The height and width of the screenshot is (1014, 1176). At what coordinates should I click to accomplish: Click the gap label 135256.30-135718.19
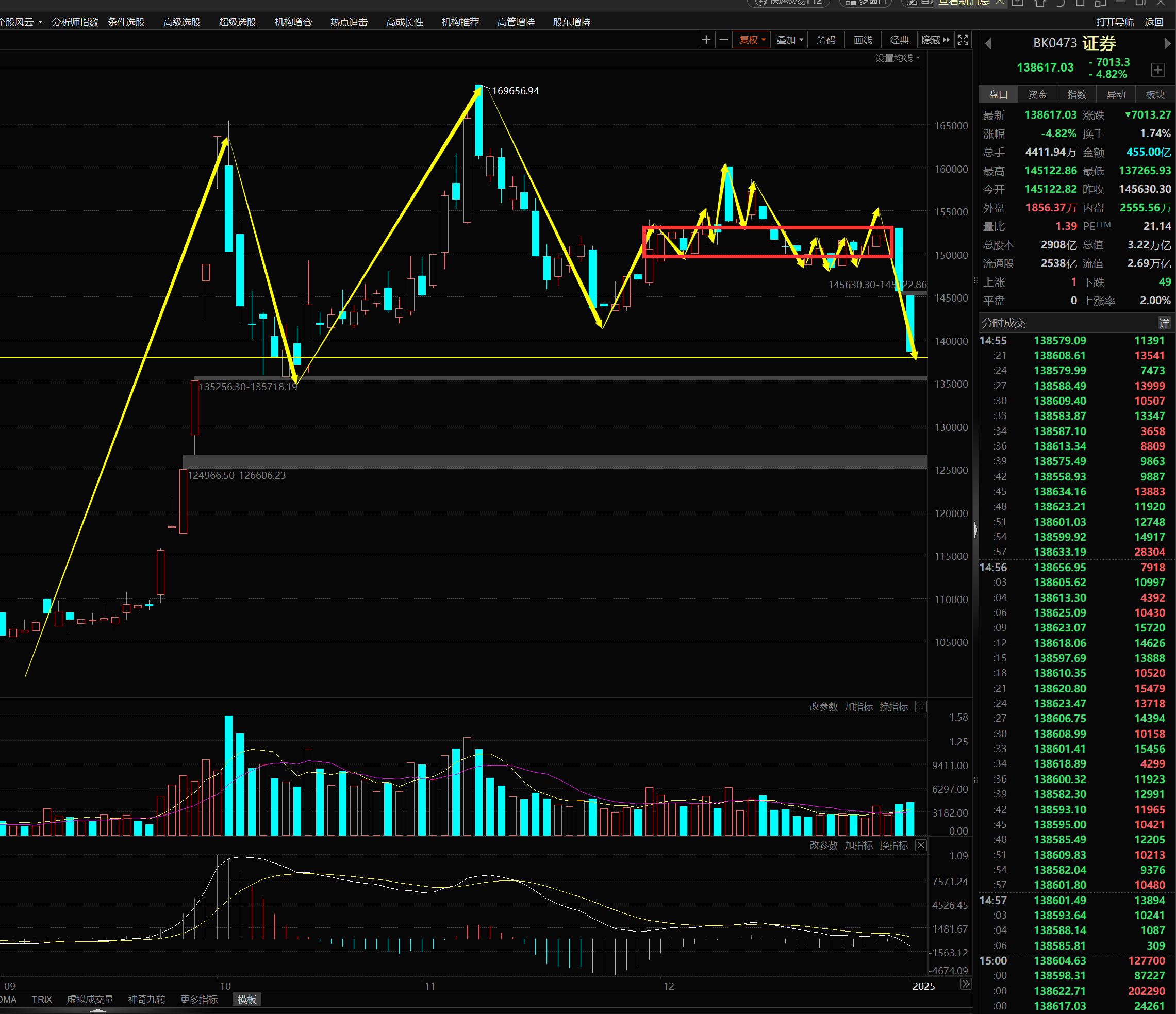[x=248, y=387]
